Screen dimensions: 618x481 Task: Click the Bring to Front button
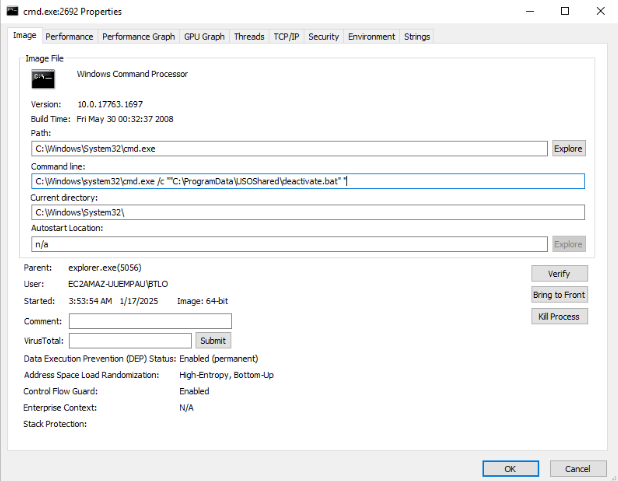pos(559,295)
